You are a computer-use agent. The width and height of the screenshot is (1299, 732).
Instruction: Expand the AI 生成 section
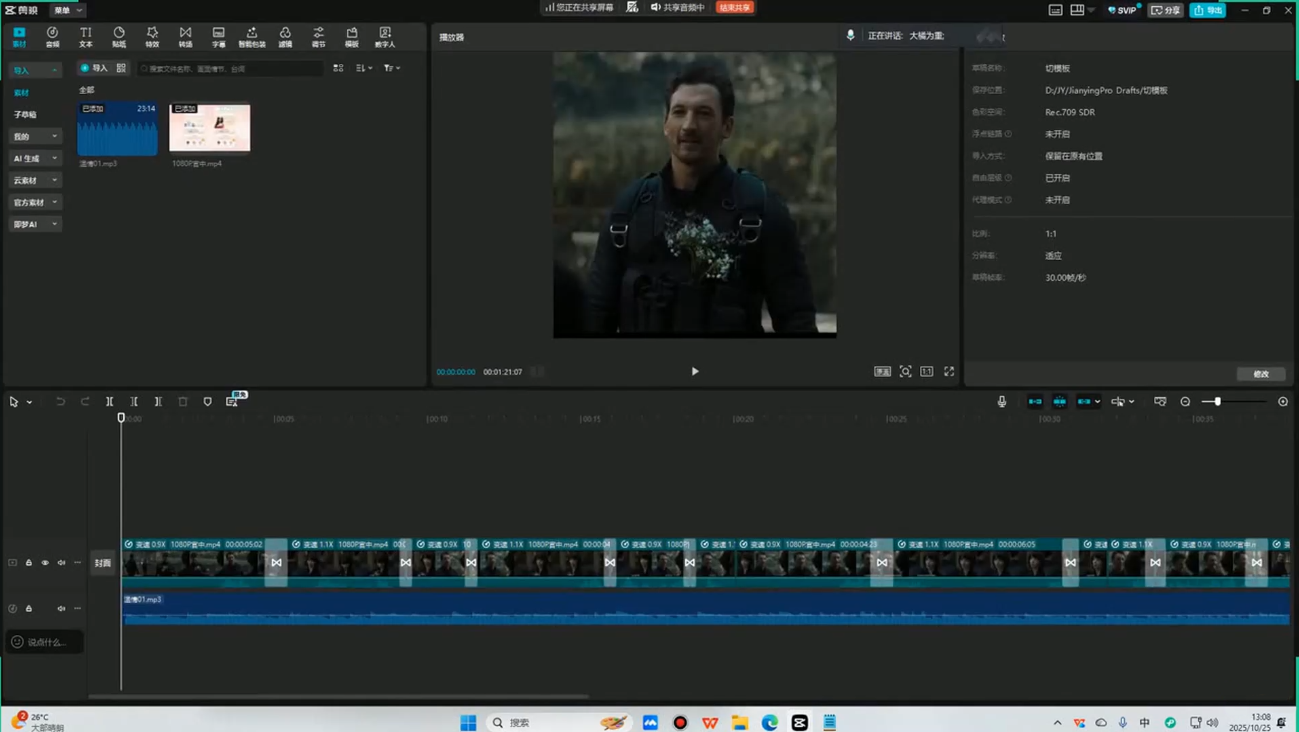(35, 158)
